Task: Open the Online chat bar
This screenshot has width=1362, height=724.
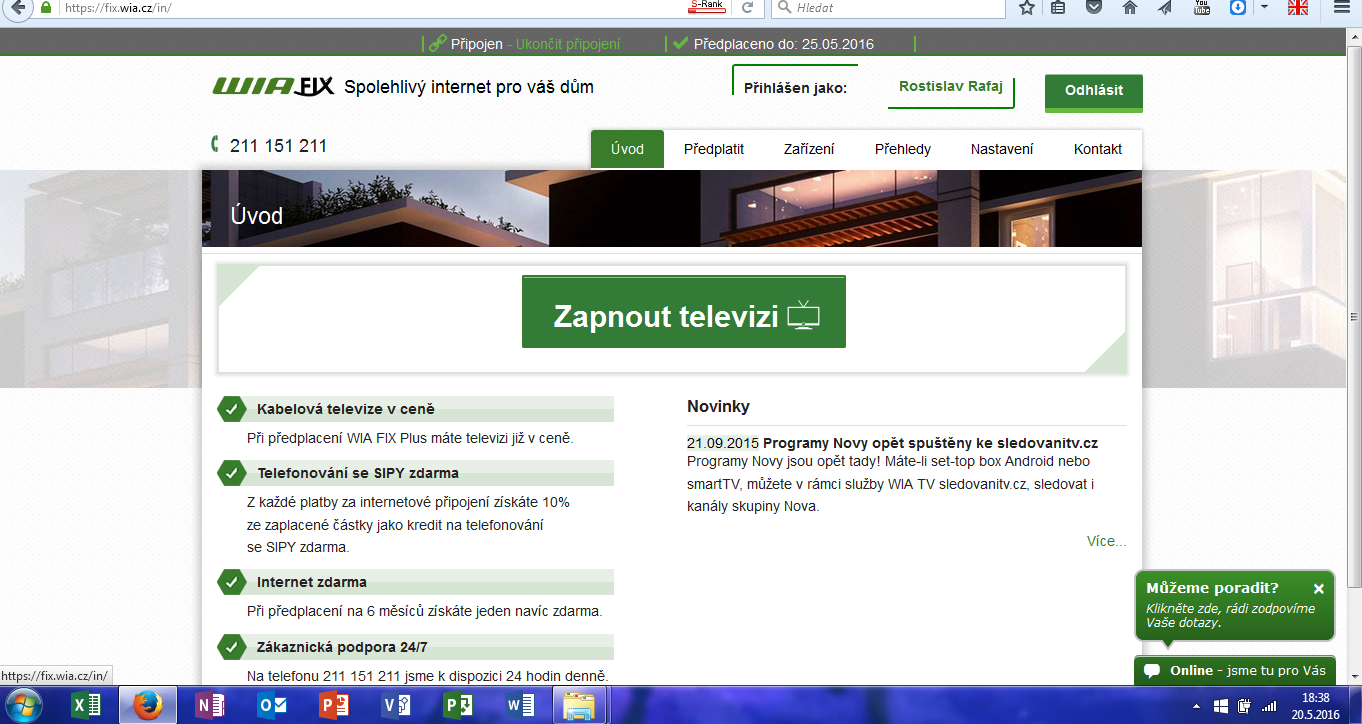Action: pyautogui.click(x=1235, y=670)
